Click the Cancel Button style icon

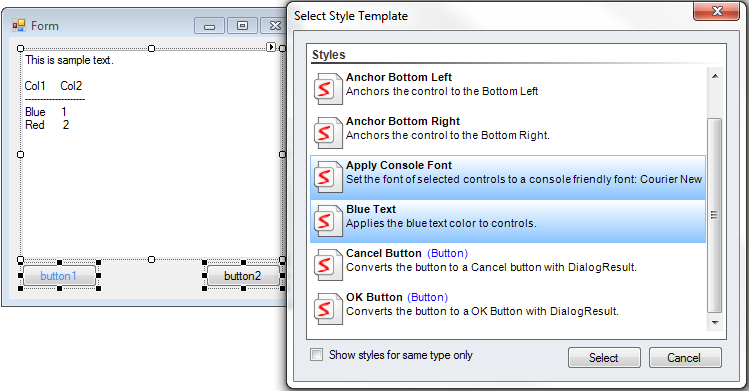(x=328, y=264)
